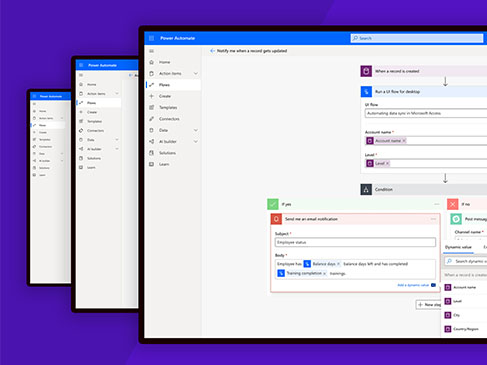Click the Learn icon in the front window
Image resolution: width=487 pixels, height=365 pixels.
(151, 164)
